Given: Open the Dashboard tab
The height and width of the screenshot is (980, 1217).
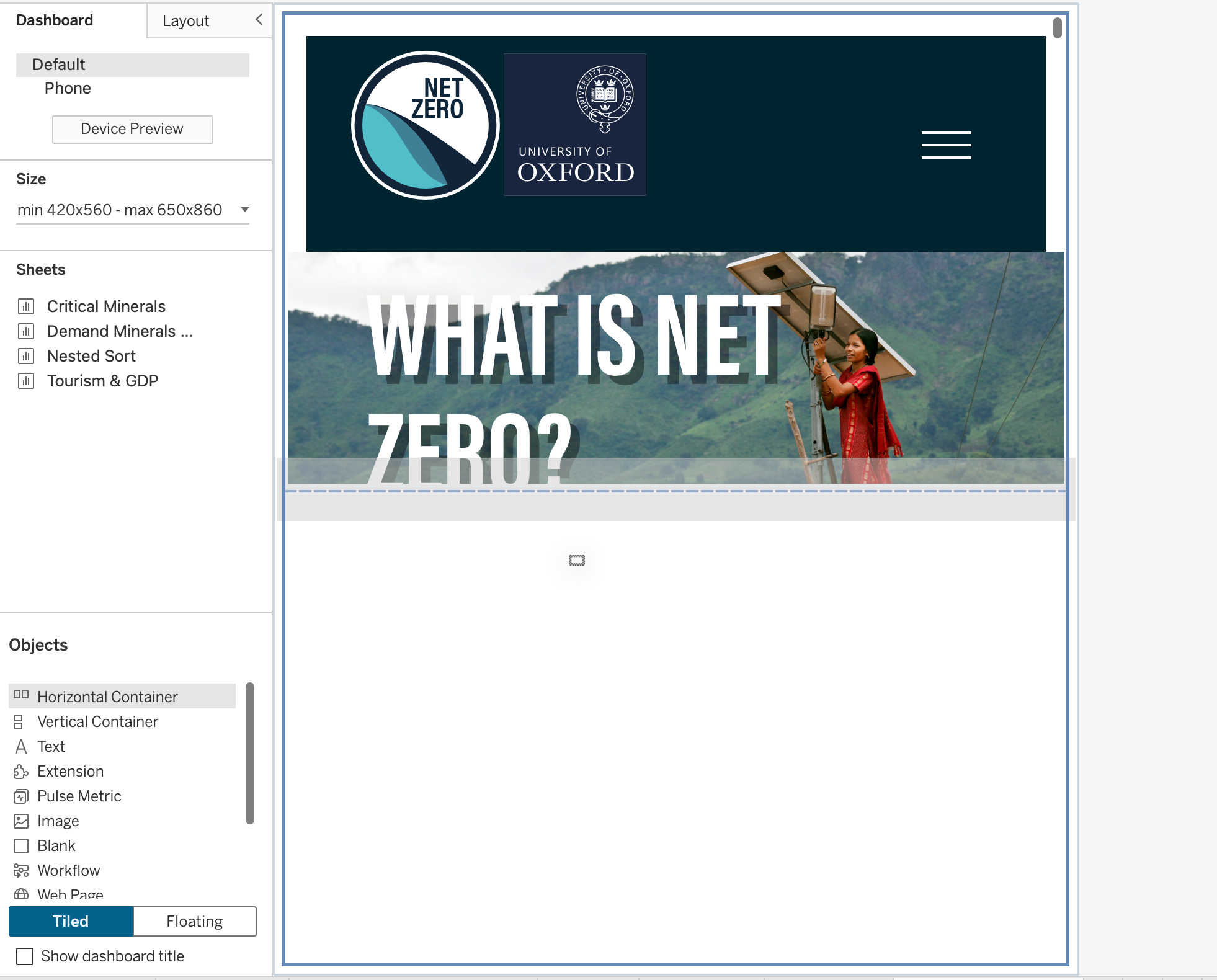Looking at the screenshot, I should (55, 20).
